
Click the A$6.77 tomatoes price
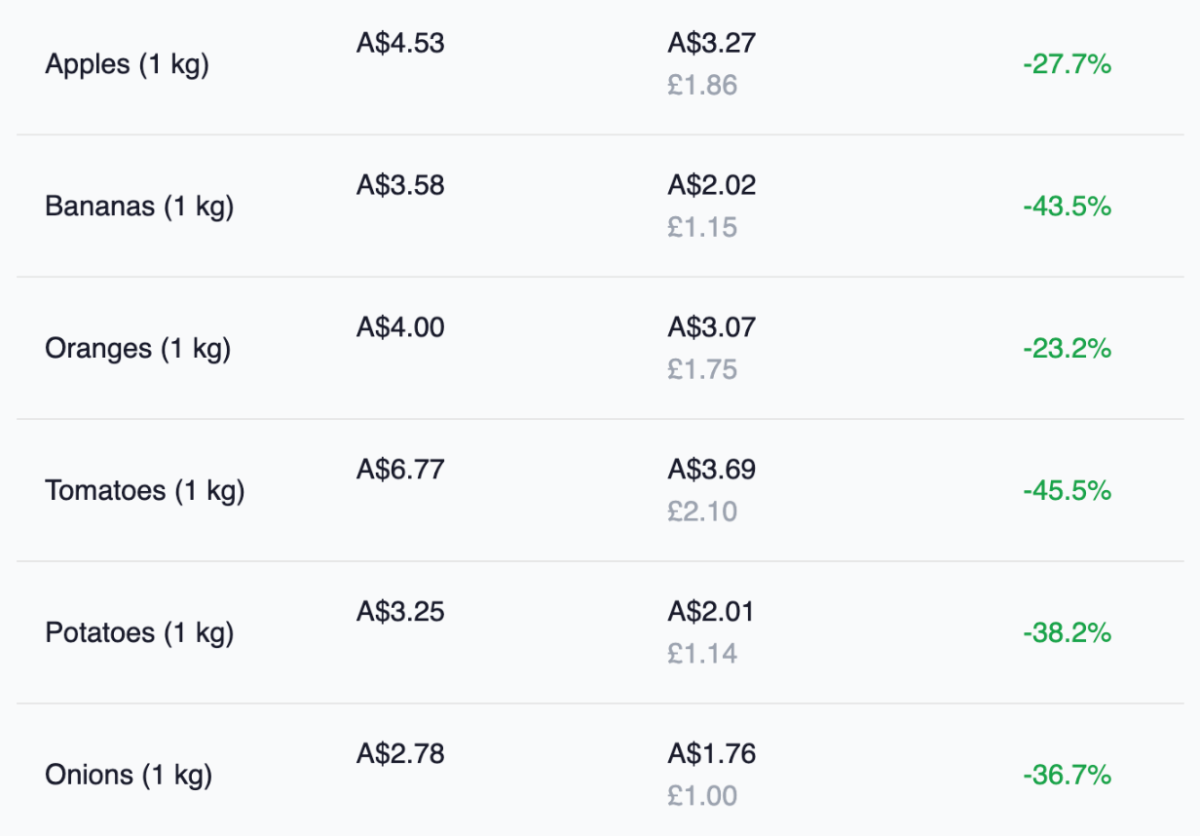point(400,469)
